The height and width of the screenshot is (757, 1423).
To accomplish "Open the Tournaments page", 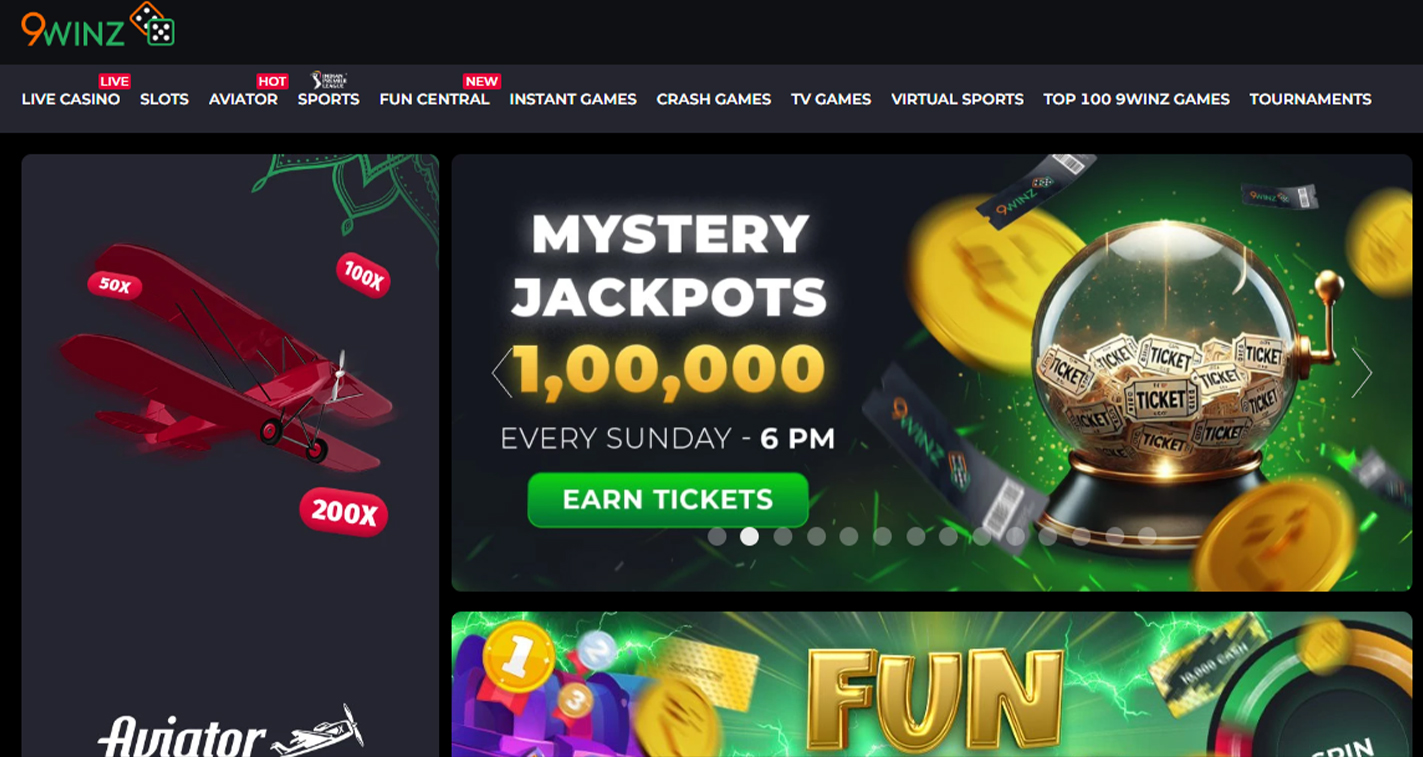I will click(x=1310, y=99).
